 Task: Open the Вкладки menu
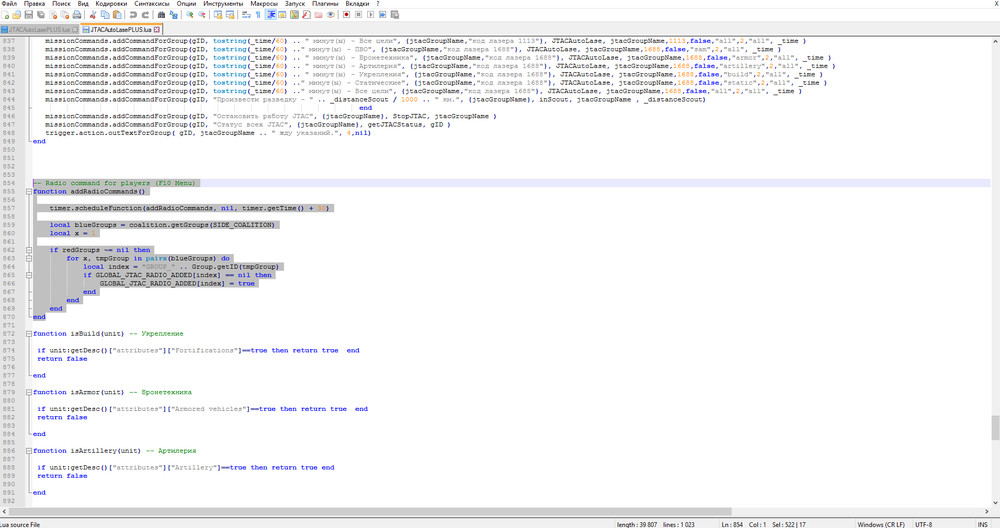click(x=357, y=3)
